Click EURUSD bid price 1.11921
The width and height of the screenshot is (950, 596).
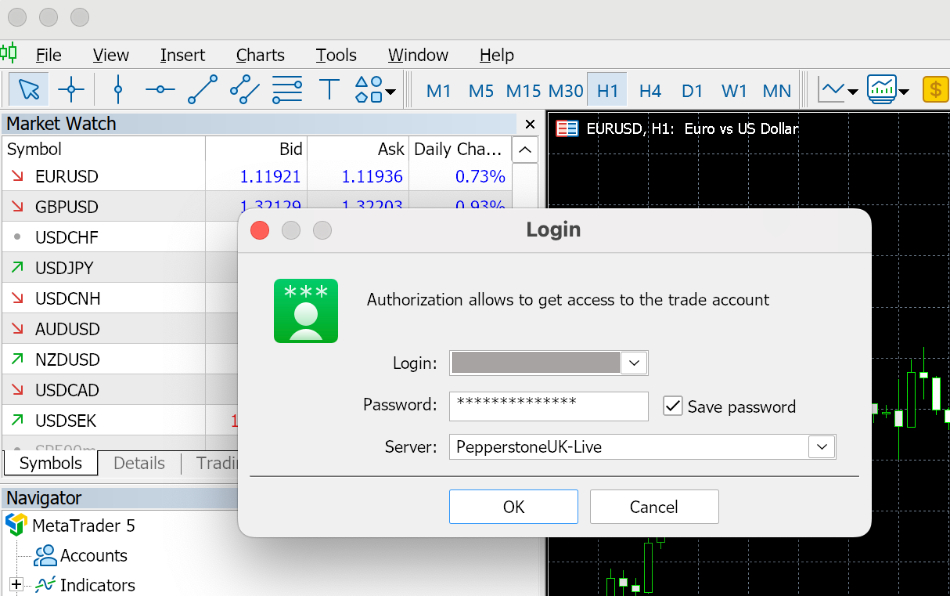click(x=270, y=176)
